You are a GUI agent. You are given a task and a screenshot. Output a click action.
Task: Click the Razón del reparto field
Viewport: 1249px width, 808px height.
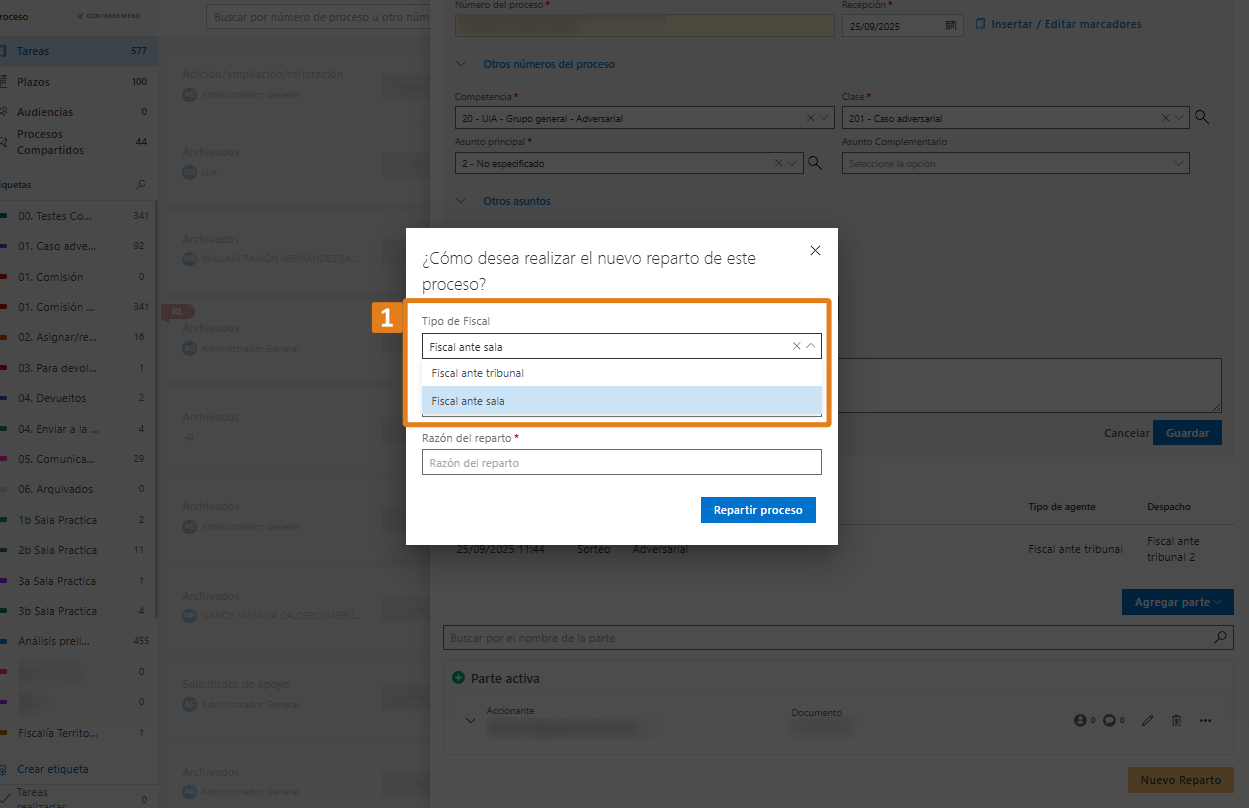pos(621,462)
